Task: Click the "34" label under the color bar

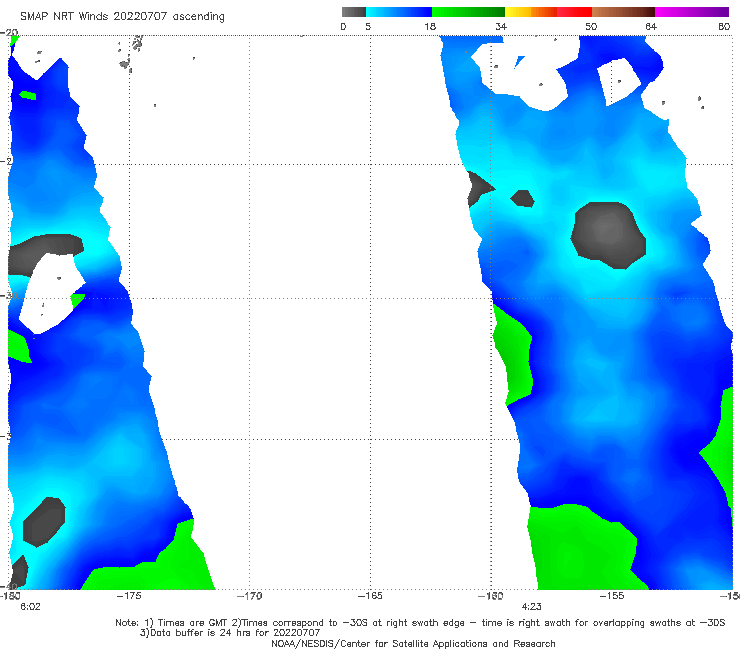Action: coord(501,27)
